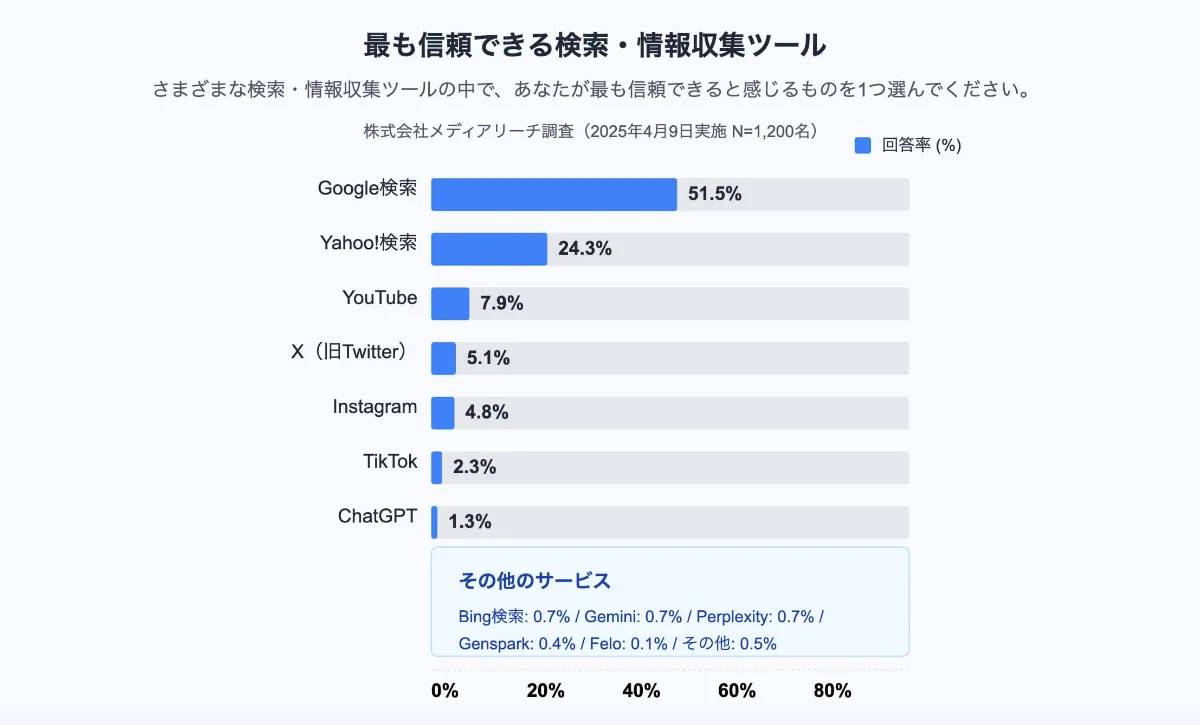Click the 80% x-axis tick label

[832, 690]
